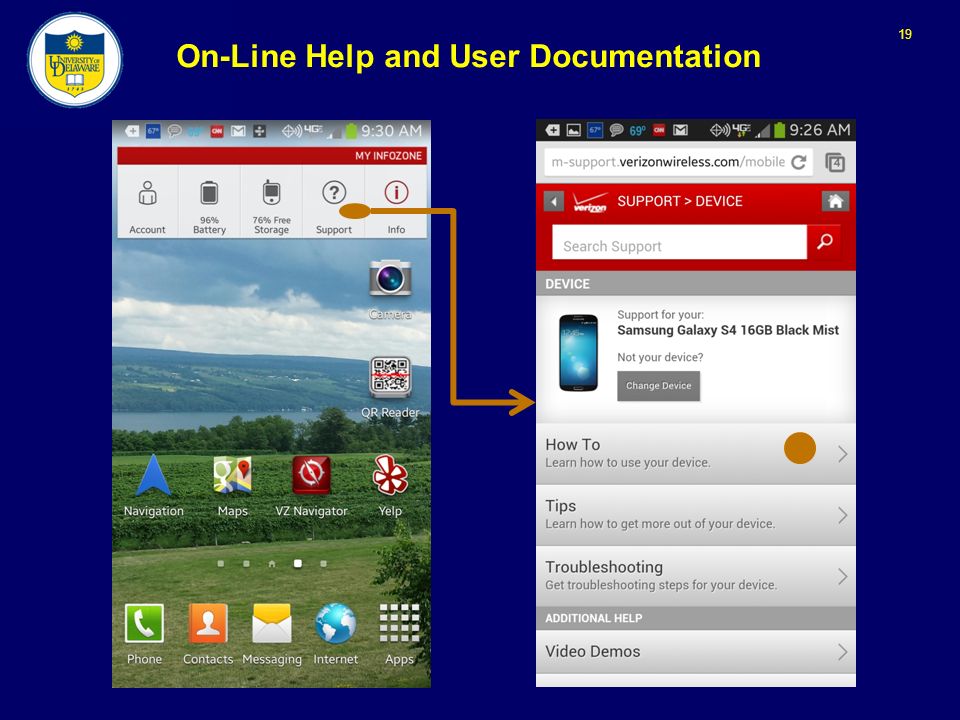Open the Troubleshooting section
Image resolution: width=960 pixels, height=720 pixels.
(x=696, y=576)
